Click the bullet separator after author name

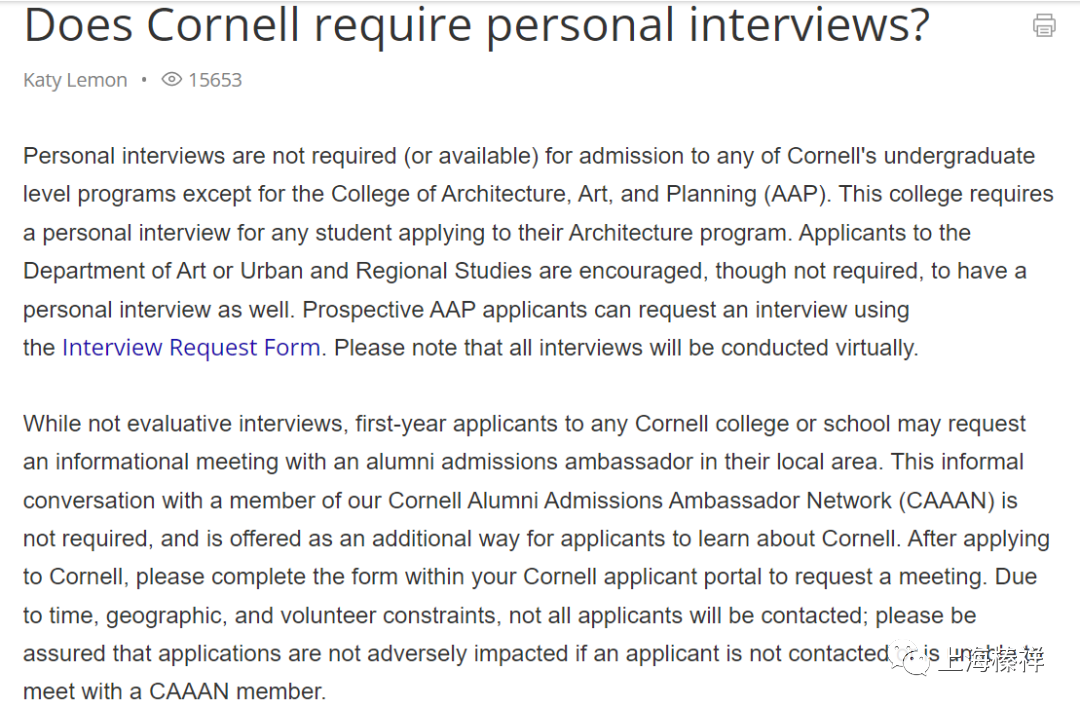coord(144,81)
